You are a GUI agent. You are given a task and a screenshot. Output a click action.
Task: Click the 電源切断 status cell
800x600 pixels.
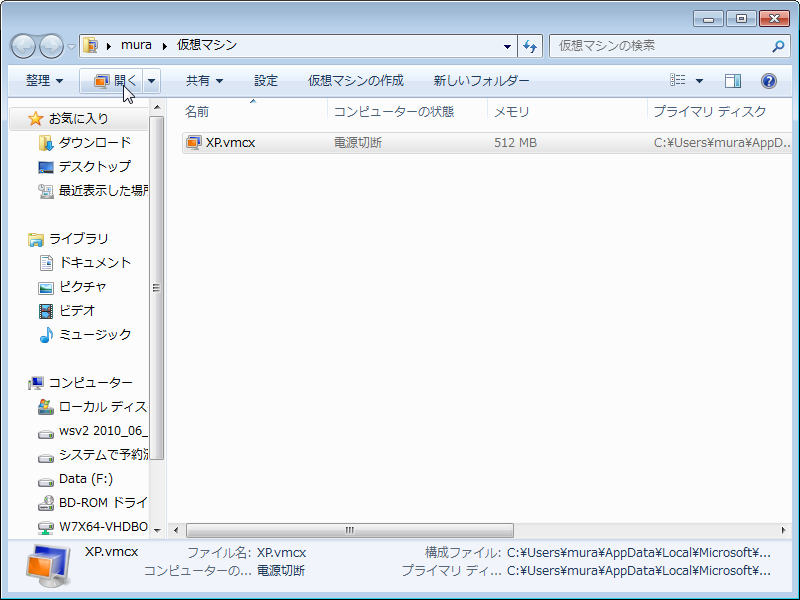click(x=358, y=143)
